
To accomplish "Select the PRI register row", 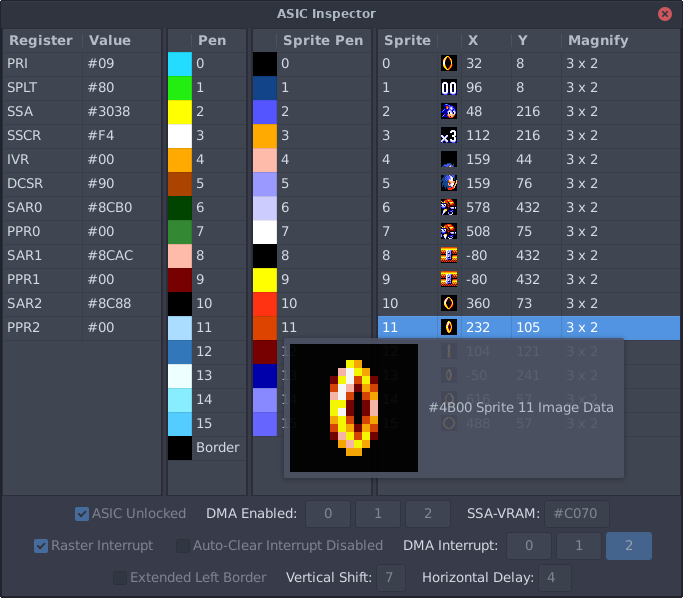I will [x=82, y=64].
